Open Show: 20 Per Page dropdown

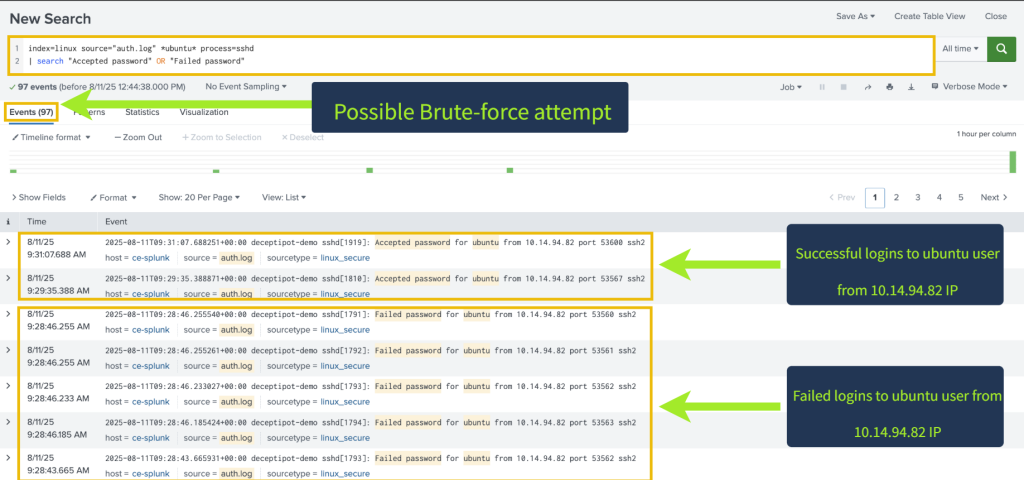tap(201, 198)
